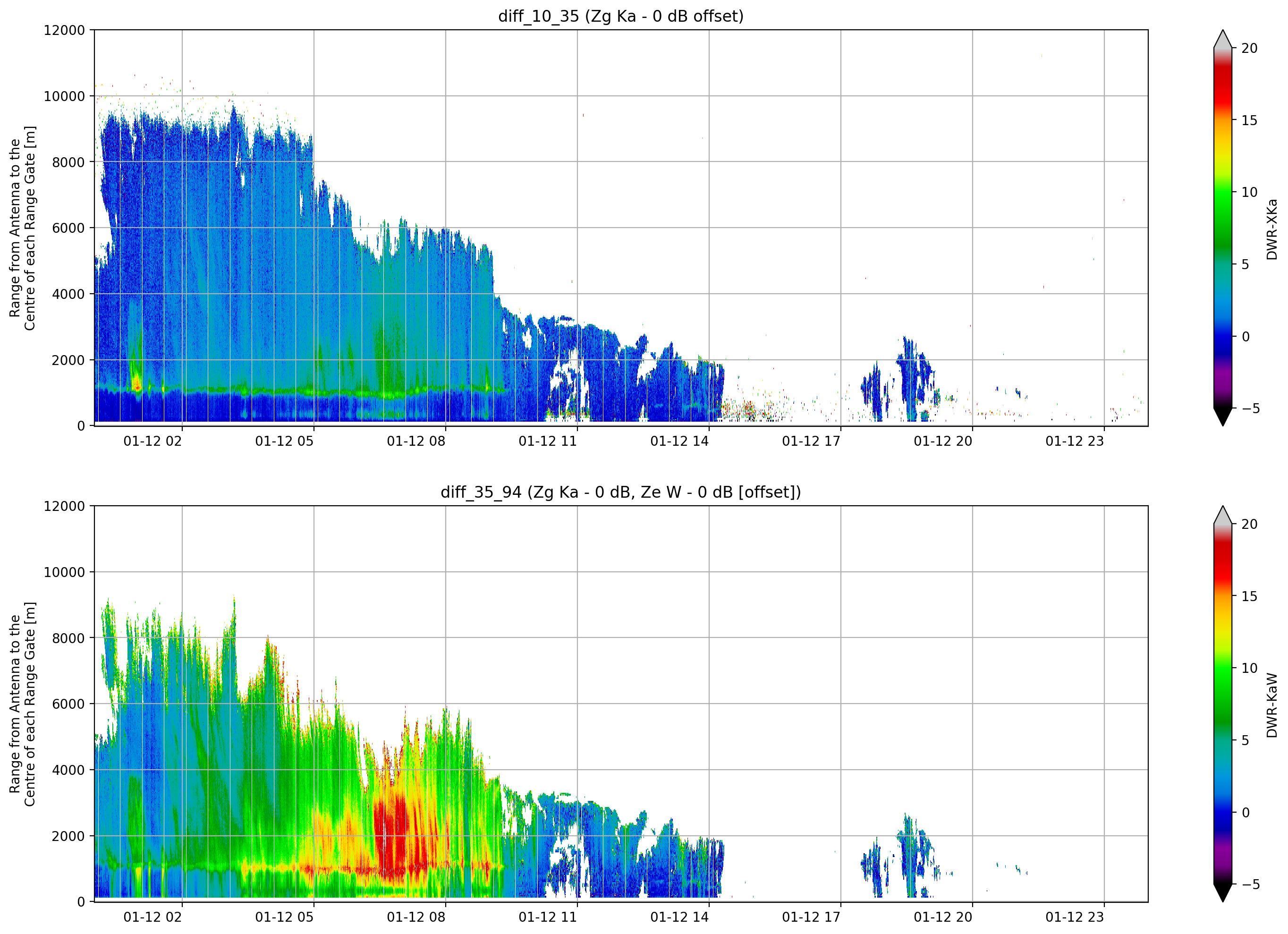Click the '15' tick on the DWR-XKa colorbar

pos(1249,120)
